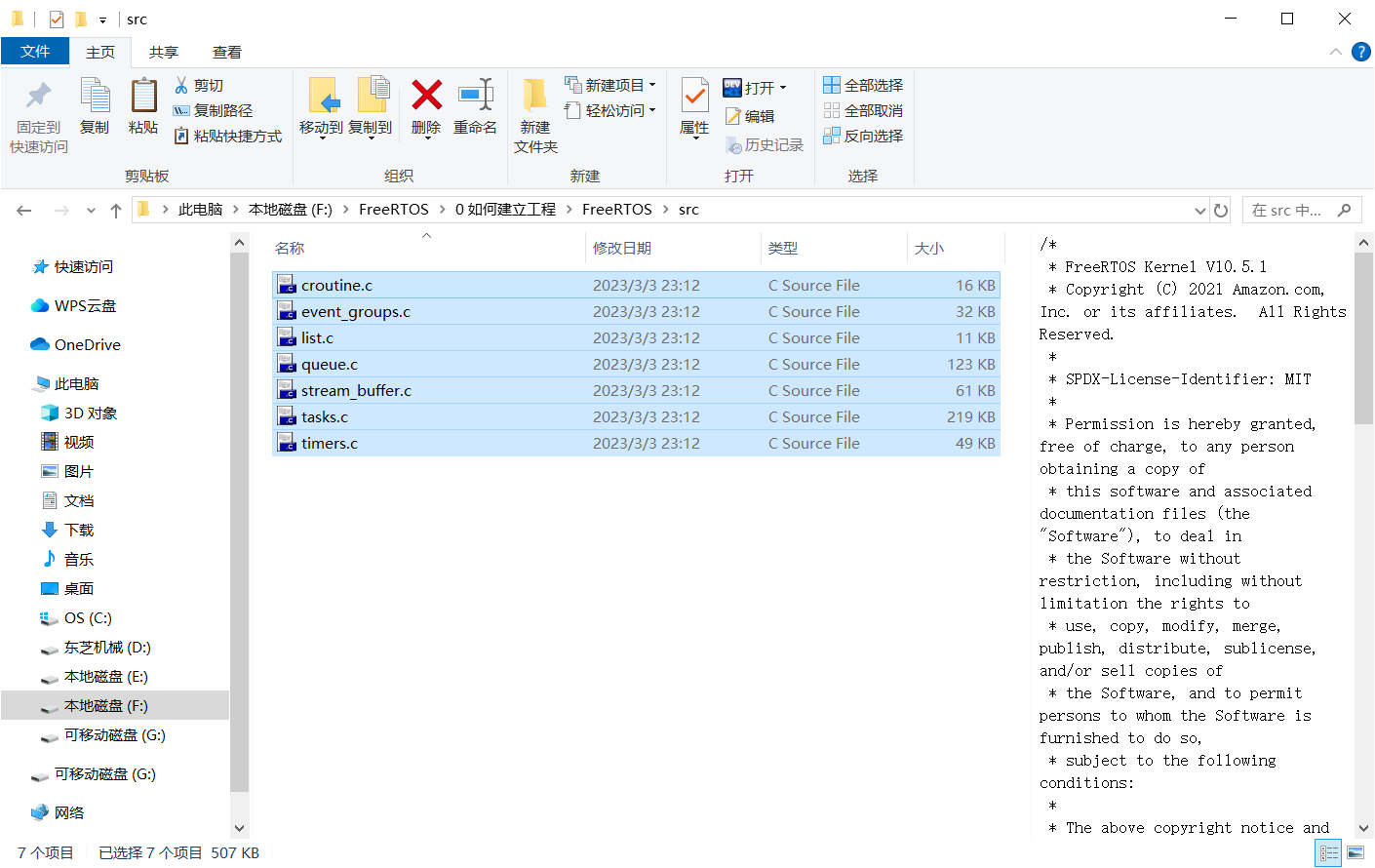This screenshot has height=868, width=1375.
Task: Click the preview pane scroll down arrow
Action: (1364, 828)
